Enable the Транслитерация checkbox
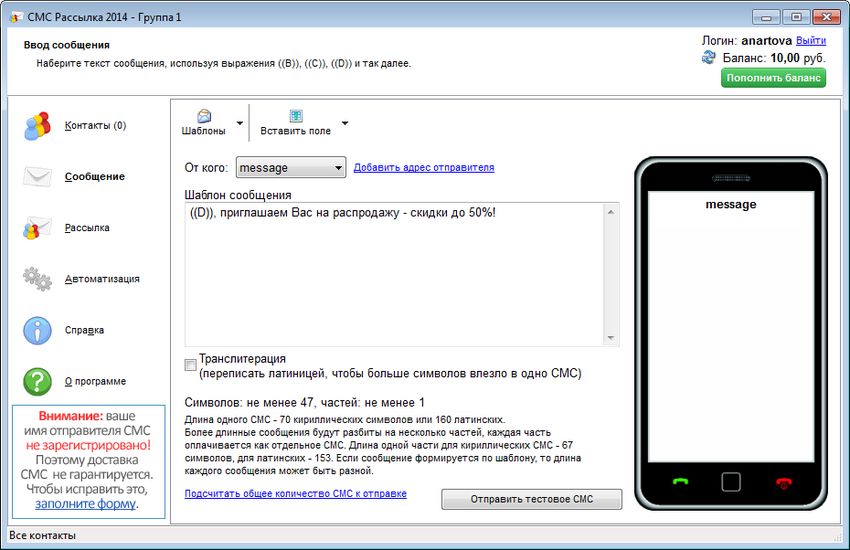Viewport: 850px width, 550px height. 190,365
